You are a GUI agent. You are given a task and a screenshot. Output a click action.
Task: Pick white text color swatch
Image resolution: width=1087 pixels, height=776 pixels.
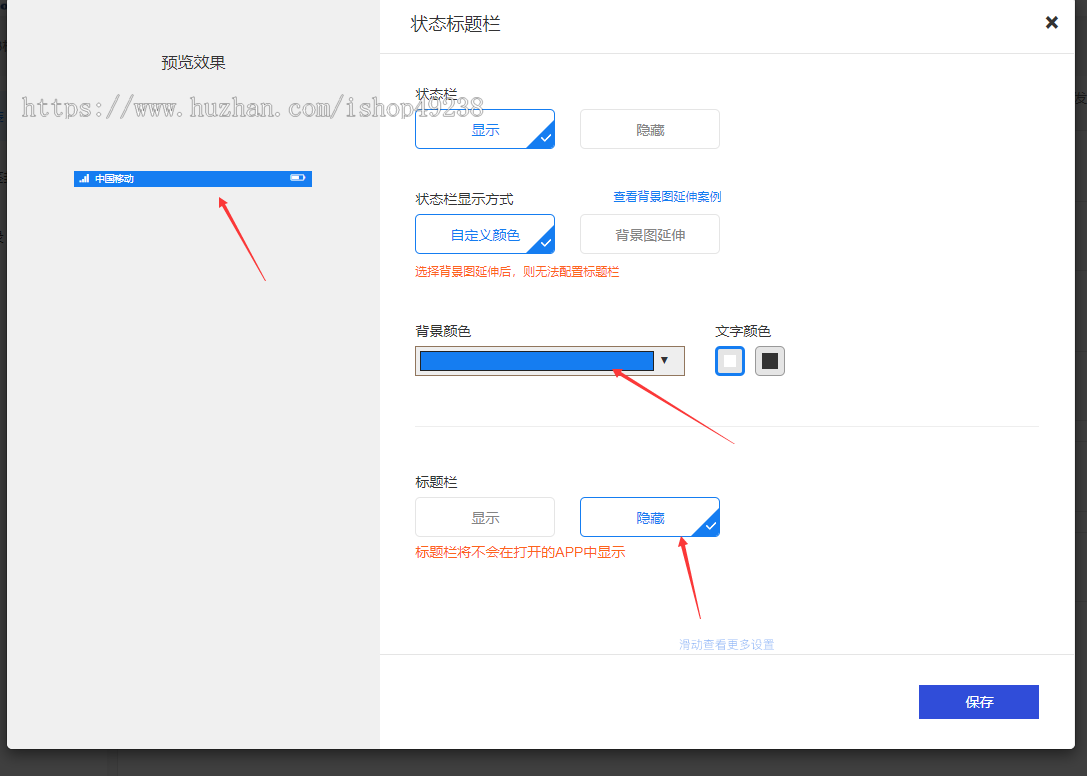tap(729, 361)
